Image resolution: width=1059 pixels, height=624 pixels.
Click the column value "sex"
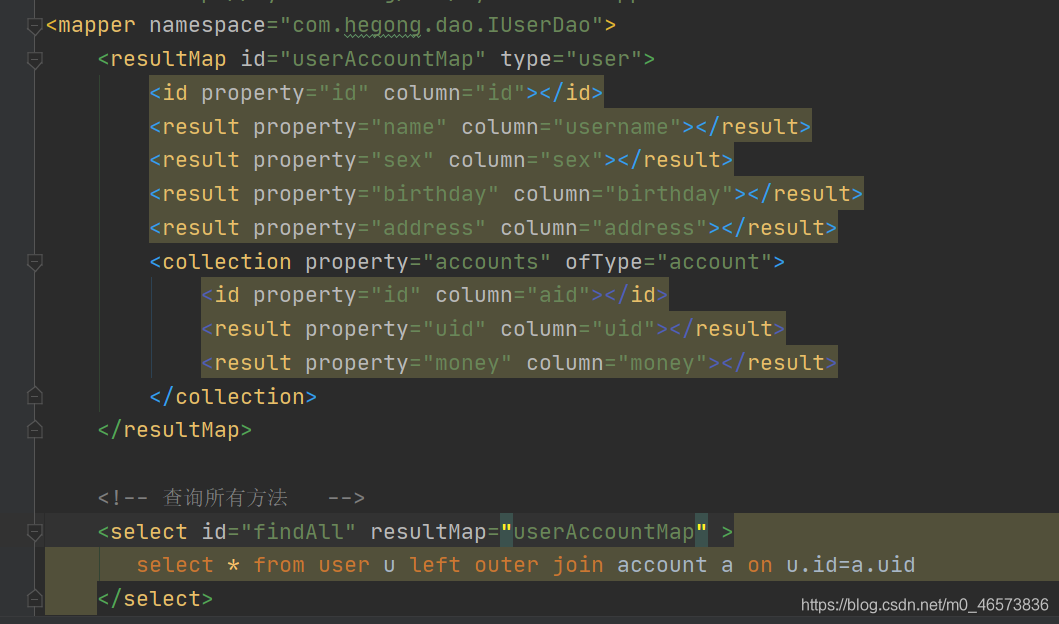571,161
